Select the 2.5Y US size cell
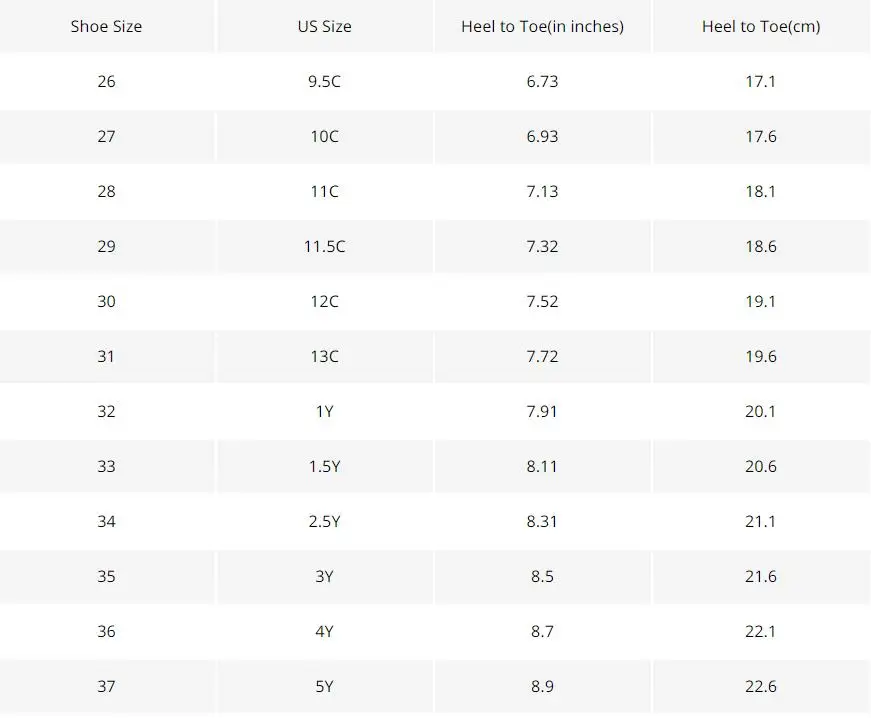The width and height of the screenshot is (871, 718). [x=324, y=521]
